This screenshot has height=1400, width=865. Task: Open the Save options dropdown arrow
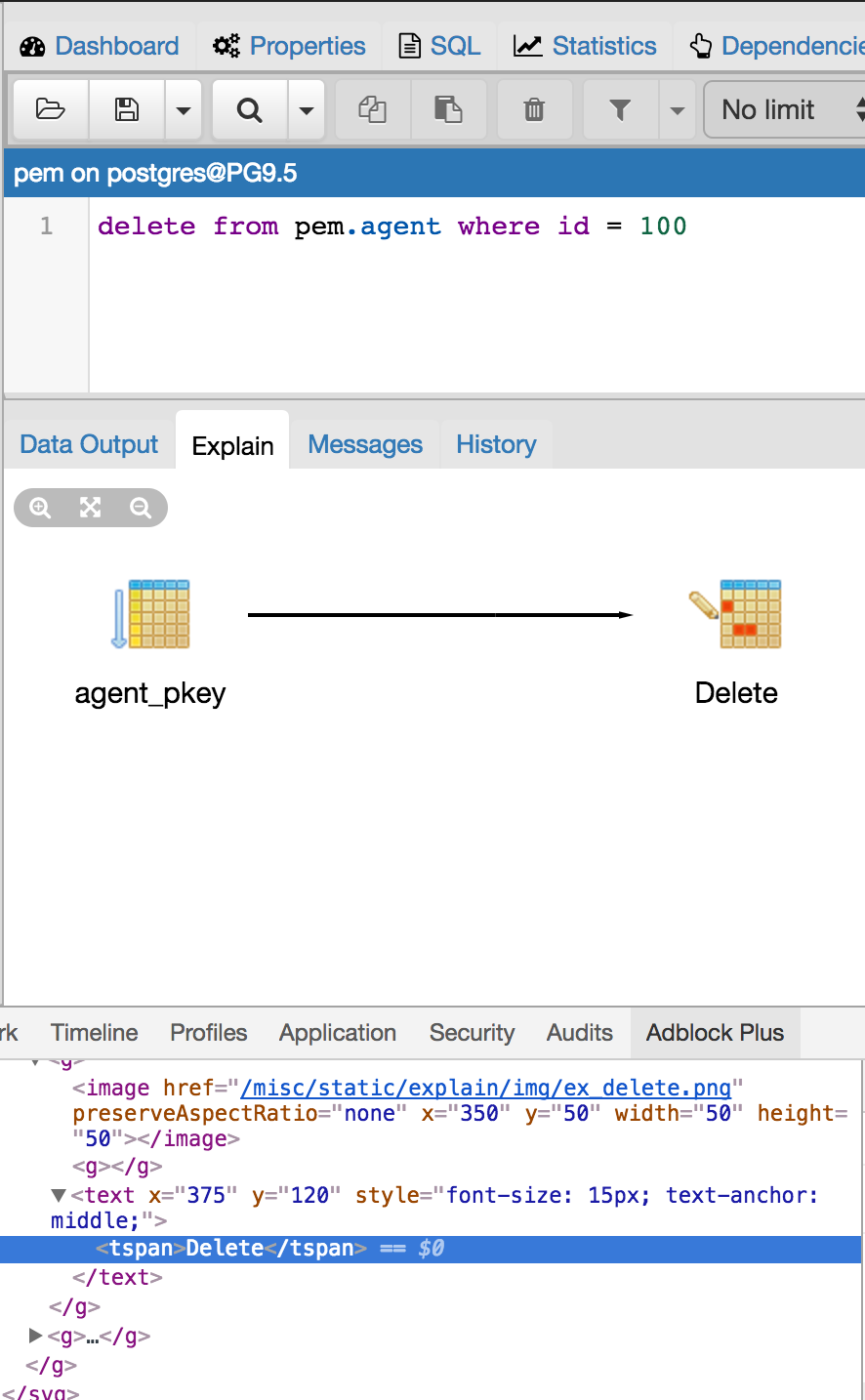pyautogui.click(x=183, y=109)
